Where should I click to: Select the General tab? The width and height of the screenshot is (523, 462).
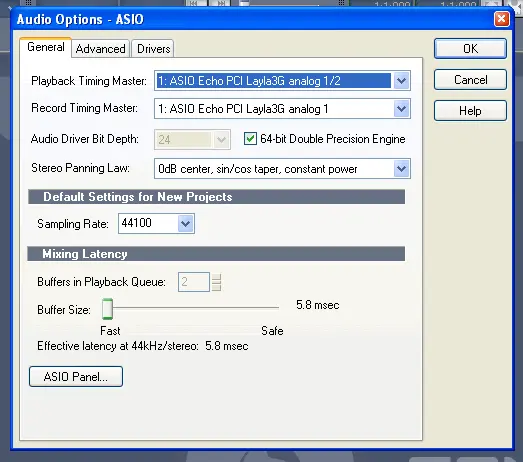tap(46, 47)
